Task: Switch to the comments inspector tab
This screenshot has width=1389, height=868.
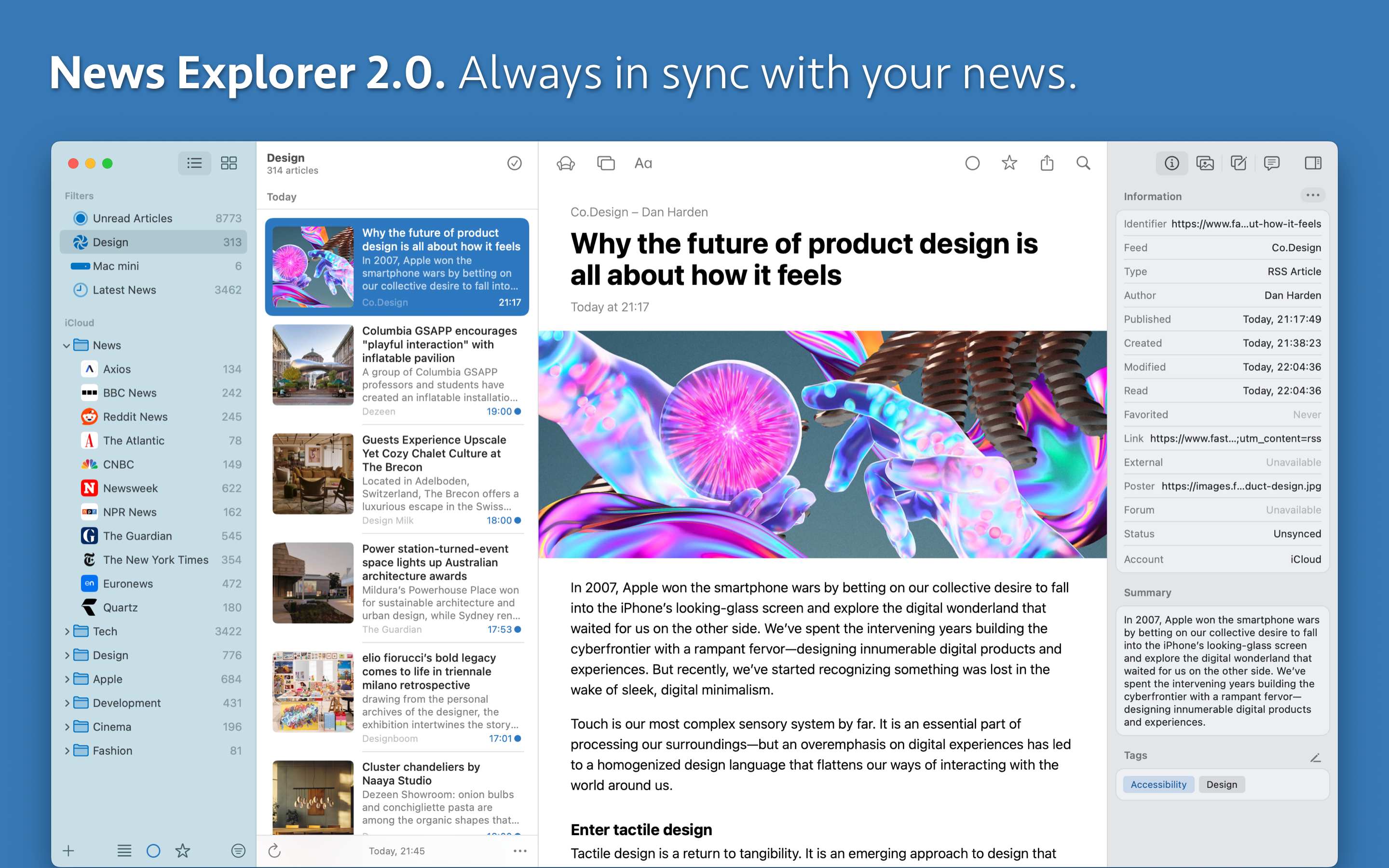Action: 1271,163
